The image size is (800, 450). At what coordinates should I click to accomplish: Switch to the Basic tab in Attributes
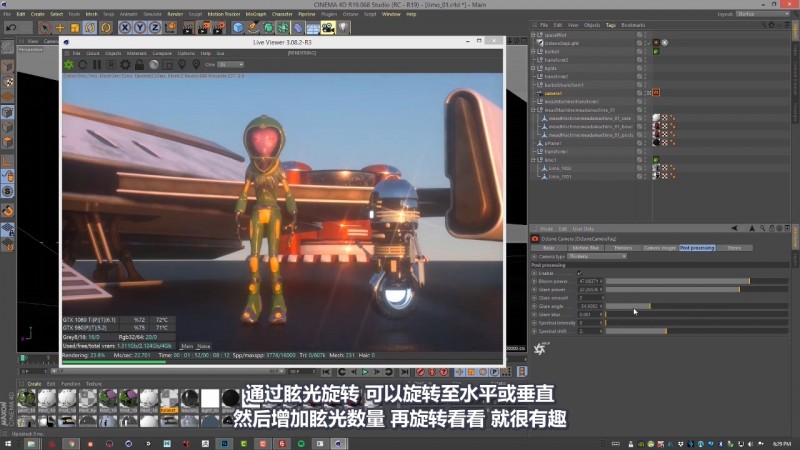point(549,248)
